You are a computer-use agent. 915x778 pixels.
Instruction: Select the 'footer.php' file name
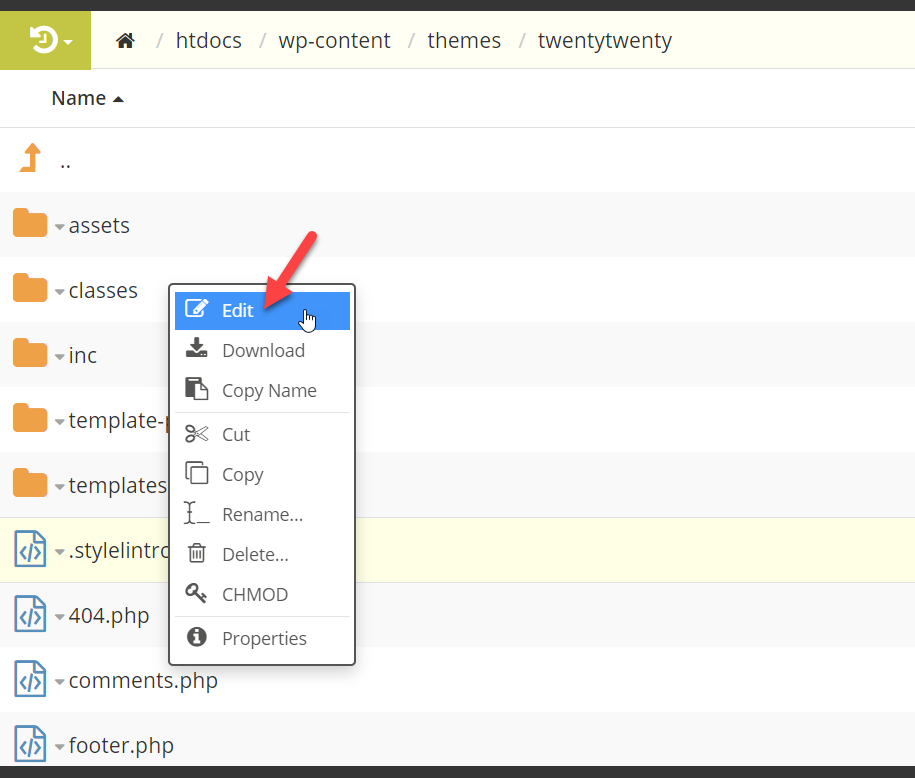[x=121, y=745]
